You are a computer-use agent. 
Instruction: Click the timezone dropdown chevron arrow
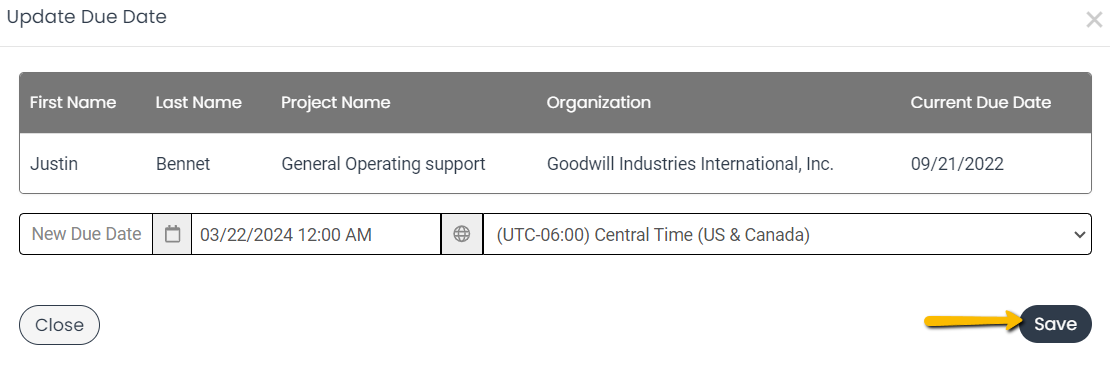point(1079,234)
